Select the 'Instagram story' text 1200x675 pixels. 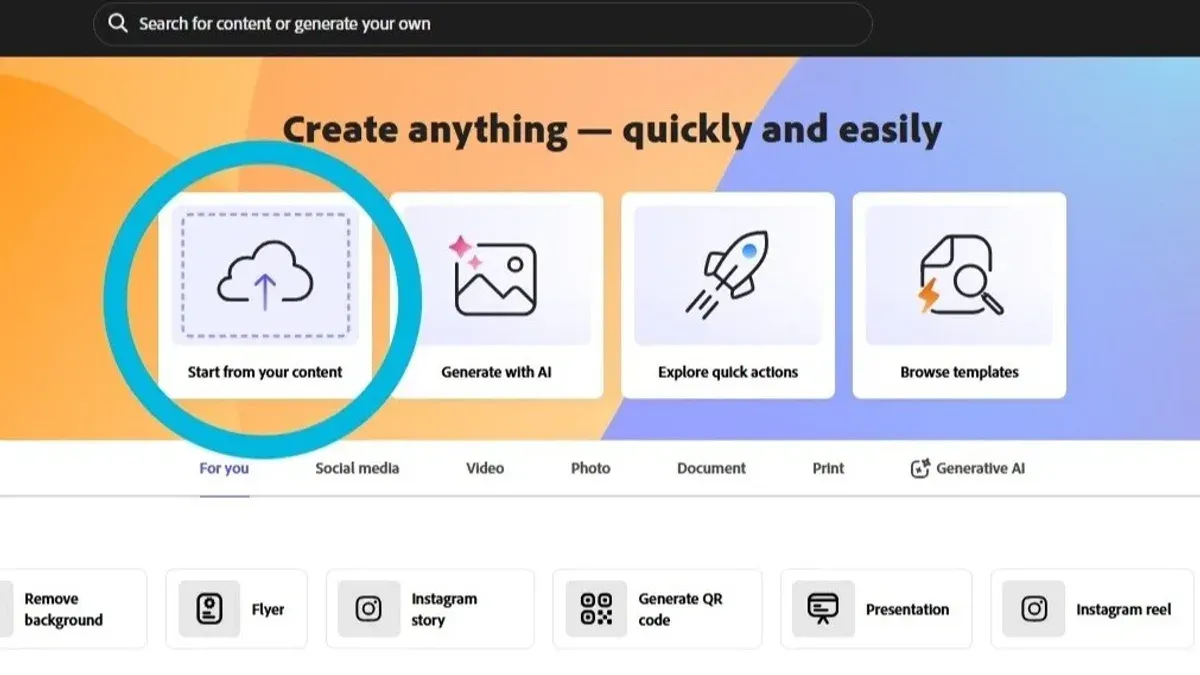(x=444, y=609)
